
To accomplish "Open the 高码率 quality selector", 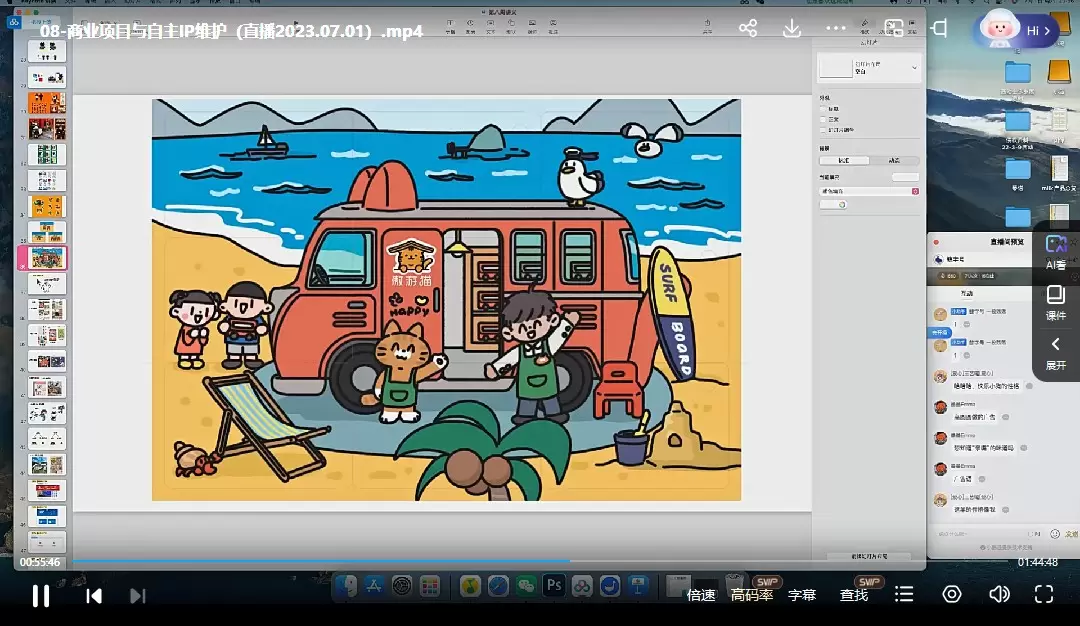I will pyautogui.click(x=752, y=595).
